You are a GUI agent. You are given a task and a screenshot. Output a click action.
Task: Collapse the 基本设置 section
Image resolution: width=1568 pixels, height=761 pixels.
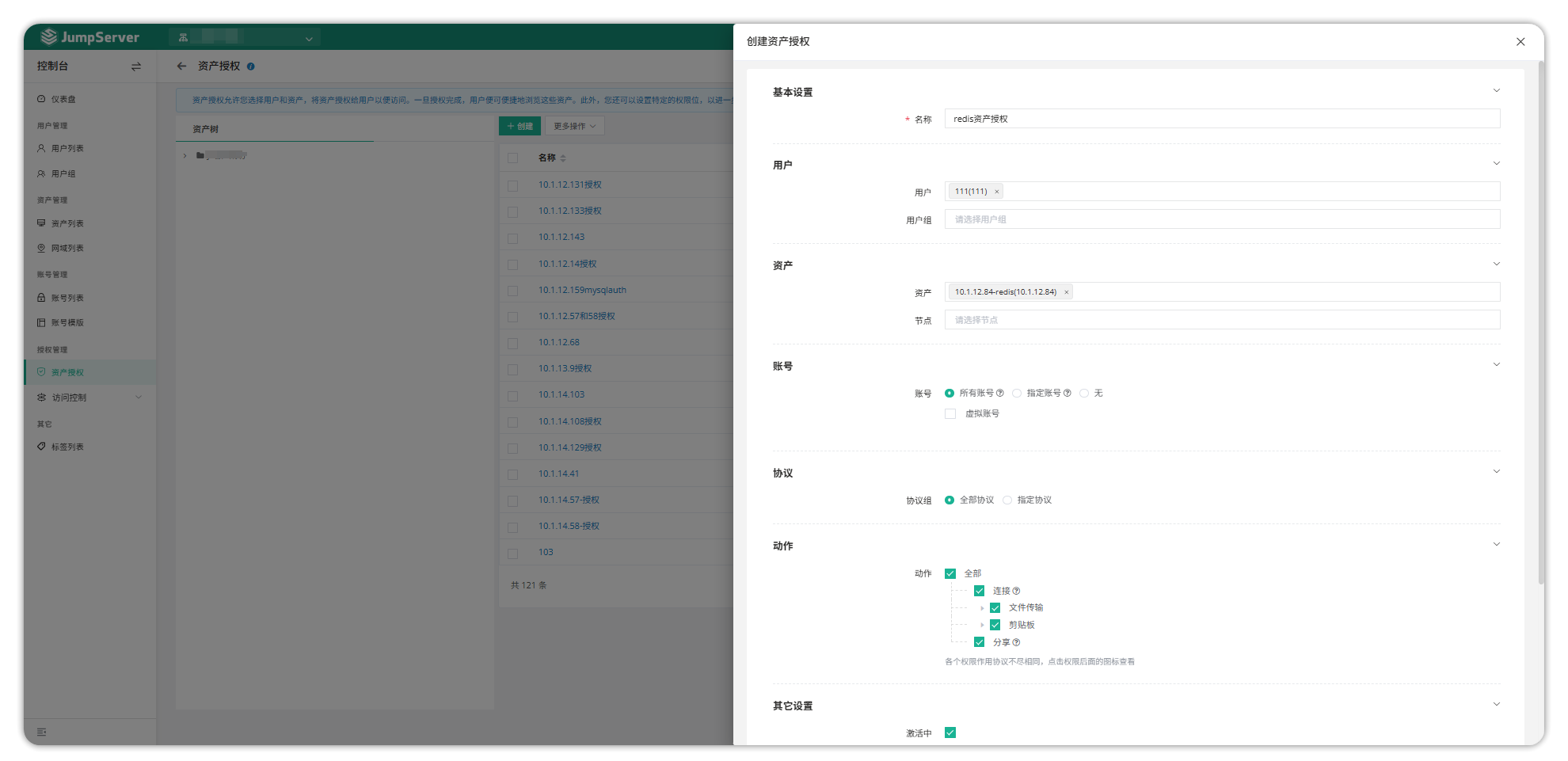click(x=1496, y=91)
